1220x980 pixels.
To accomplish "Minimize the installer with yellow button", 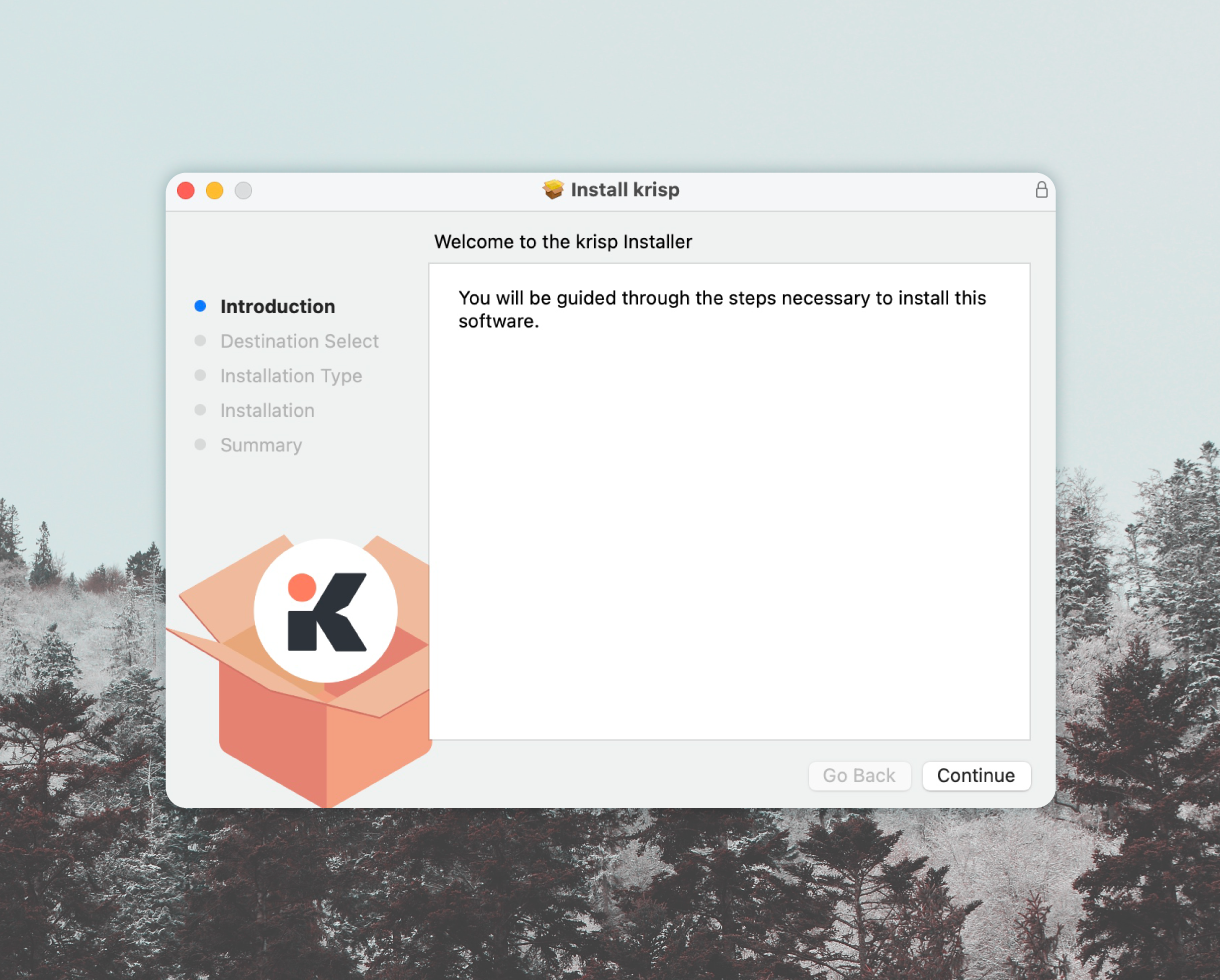I will coord(214,190).
